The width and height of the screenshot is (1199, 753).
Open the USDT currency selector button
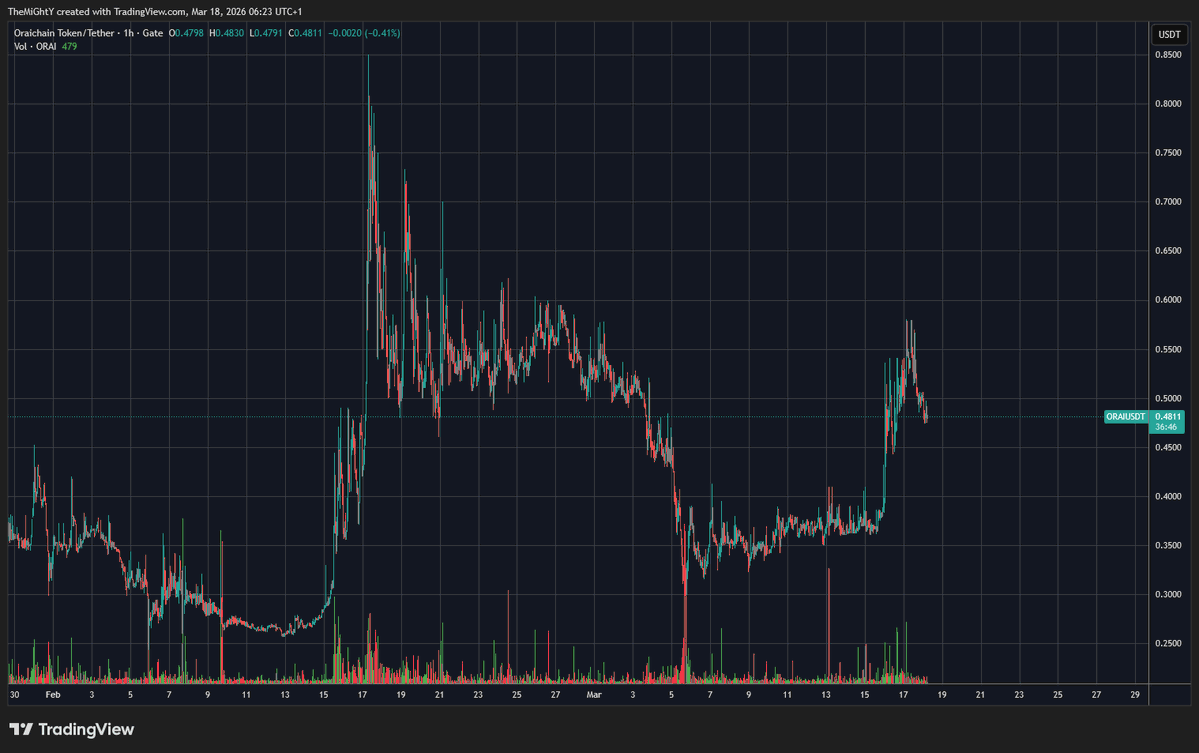1168,34
